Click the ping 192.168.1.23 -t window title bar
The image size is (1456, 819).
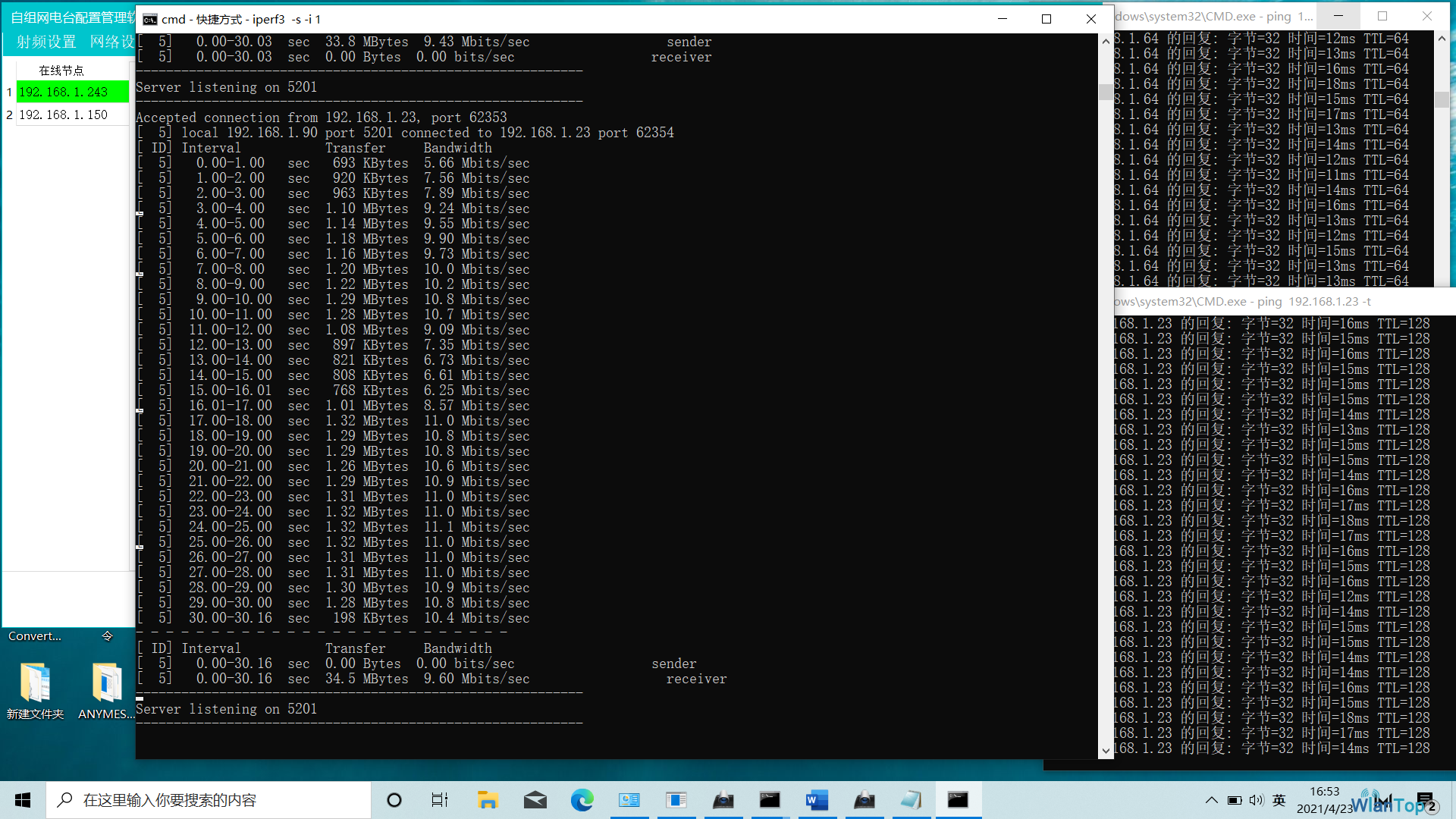coord(1285,301)
